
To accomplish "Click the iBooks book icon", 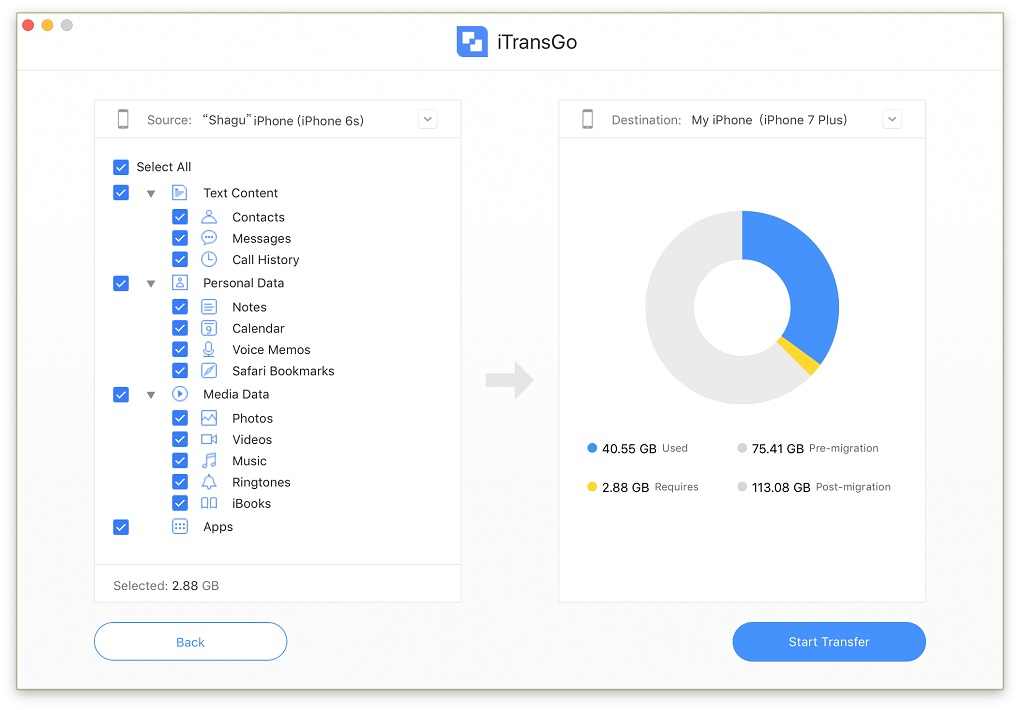I will (x=209, y=503).
